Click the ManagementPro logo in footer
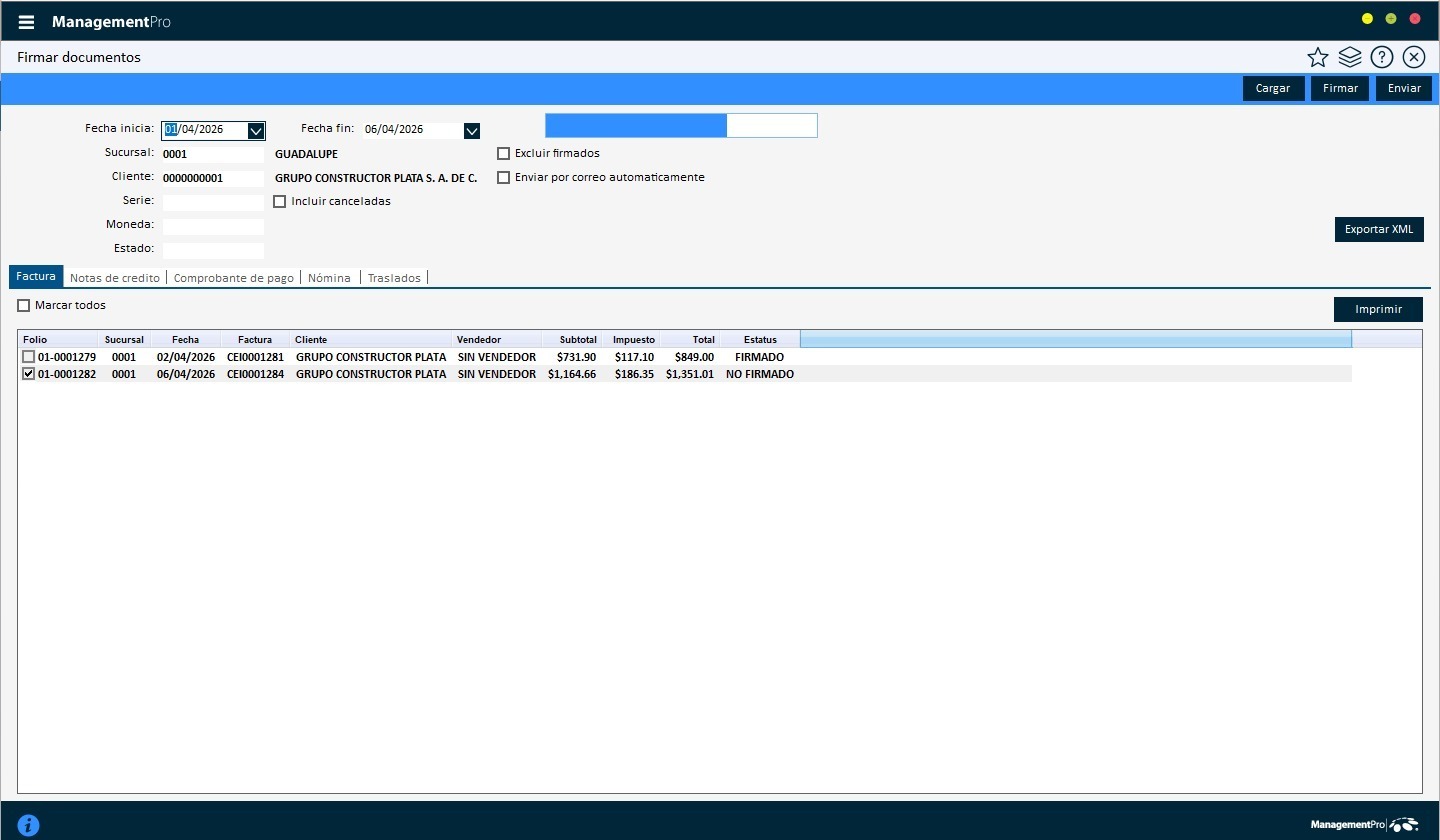The width and height of the screenshot is (1440, 840). 1364,825
